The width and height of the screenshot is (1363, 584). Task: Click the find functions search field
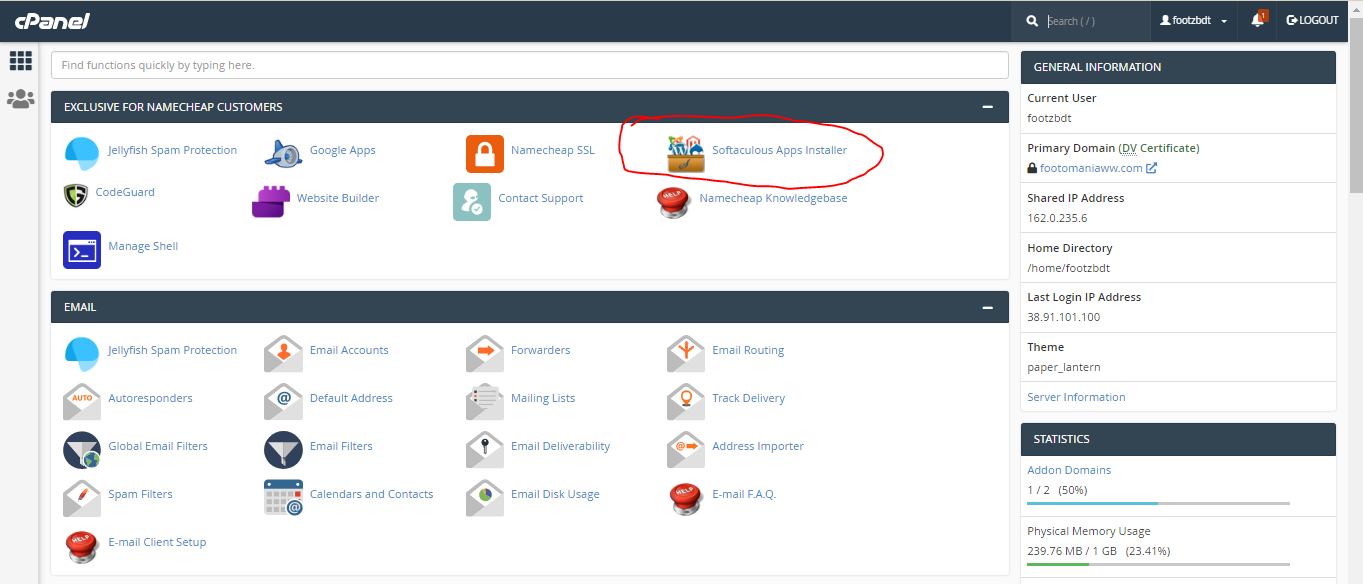point(530,64)
